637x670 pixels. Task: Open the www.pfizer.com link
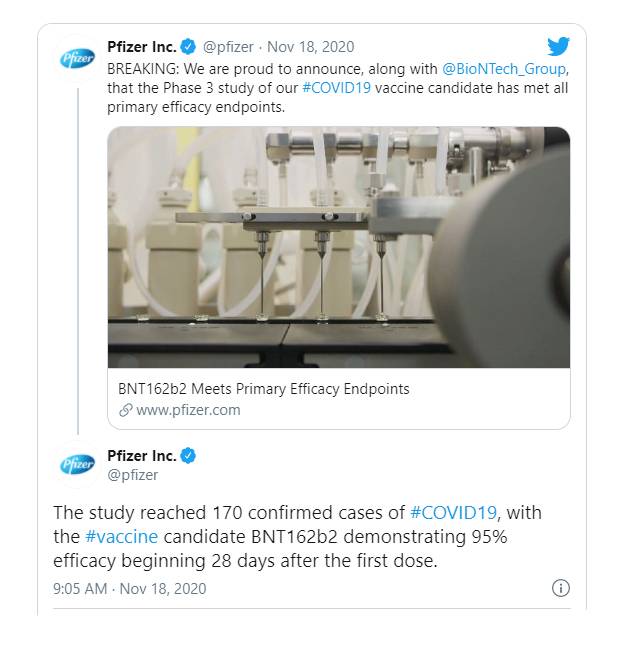point(187,410)
